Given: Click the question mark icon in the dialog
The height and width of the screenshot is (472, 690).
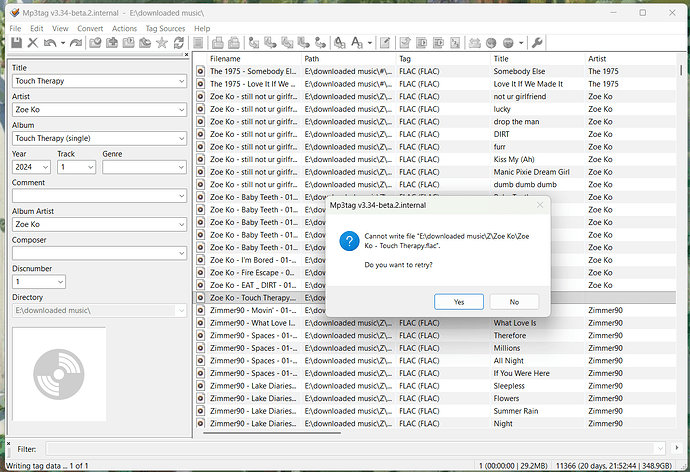Looking at the screenshot, I should (349, 241).
